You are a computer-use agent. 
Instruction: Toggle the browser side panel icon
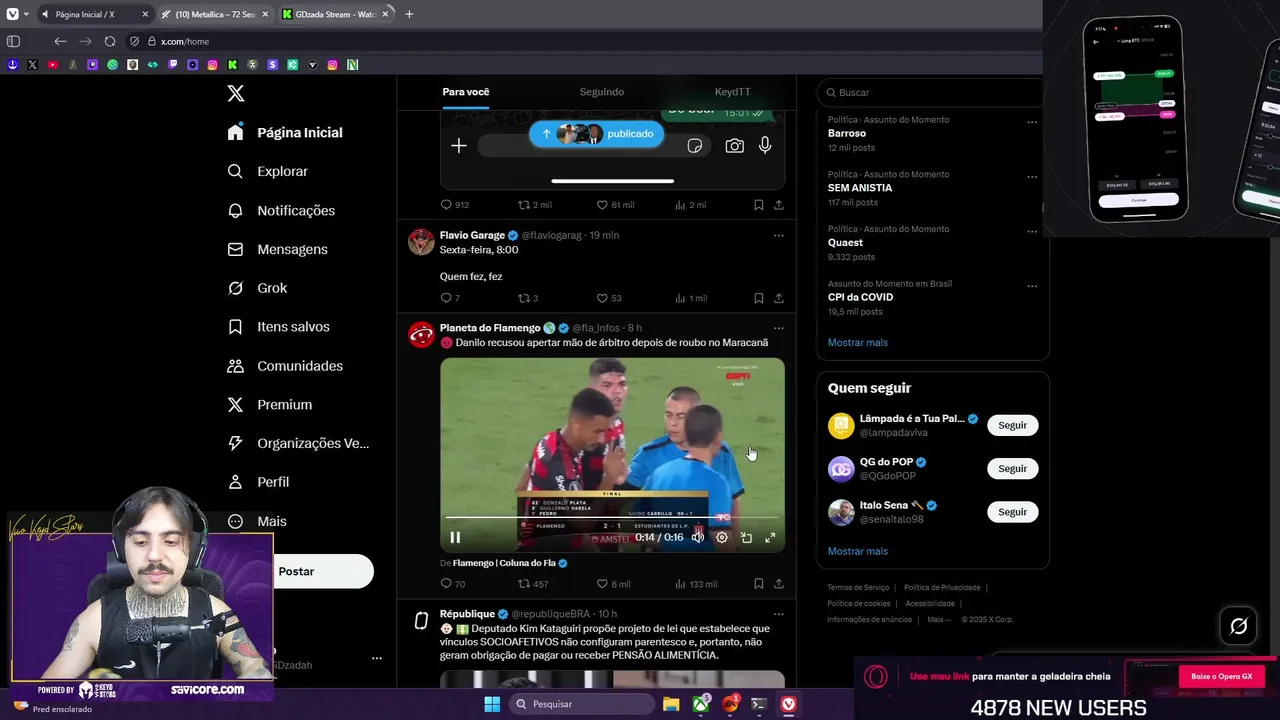[13, 41]
